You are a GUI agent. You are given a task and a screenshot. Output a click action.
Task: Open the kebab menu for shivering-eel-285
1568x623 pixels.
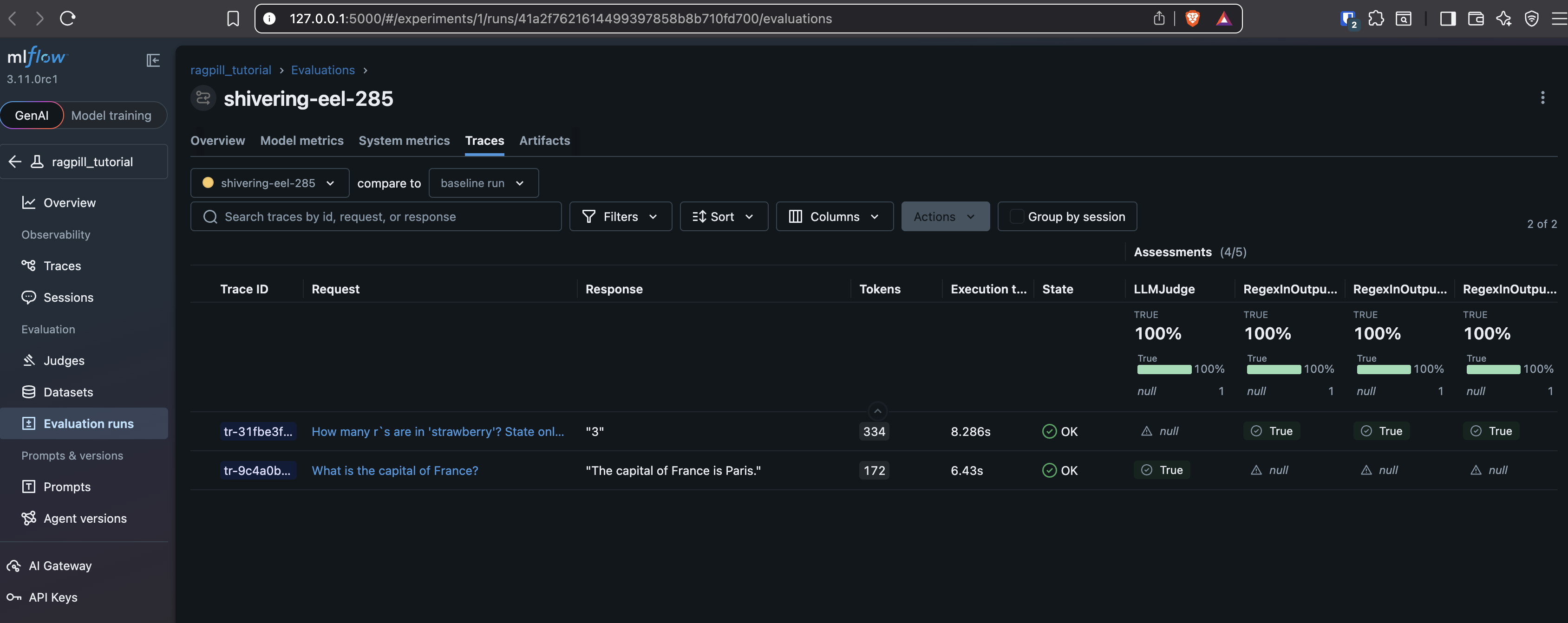1542,98
